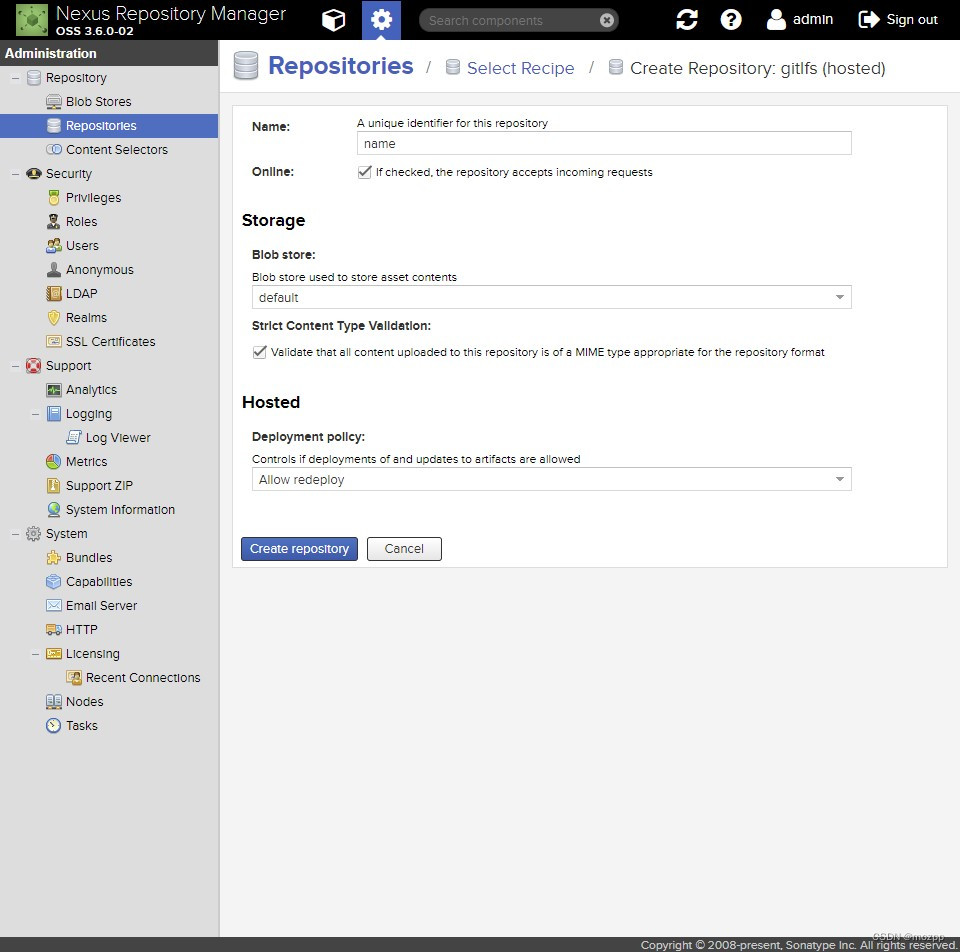Viewport: 960px width, 952px height.
Task: Click the Create repository button
Action: point(299,549)
